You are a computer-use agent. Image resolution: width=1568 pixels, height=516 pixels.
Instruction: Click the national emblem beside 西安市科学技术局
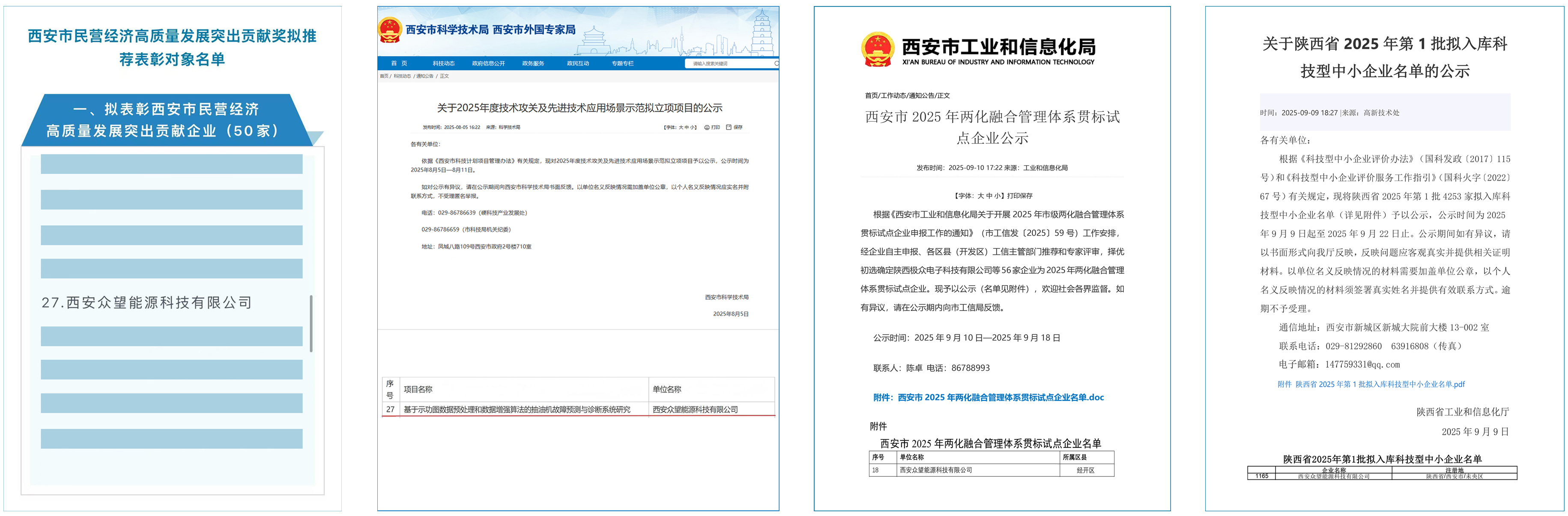[x=390, y=29]
